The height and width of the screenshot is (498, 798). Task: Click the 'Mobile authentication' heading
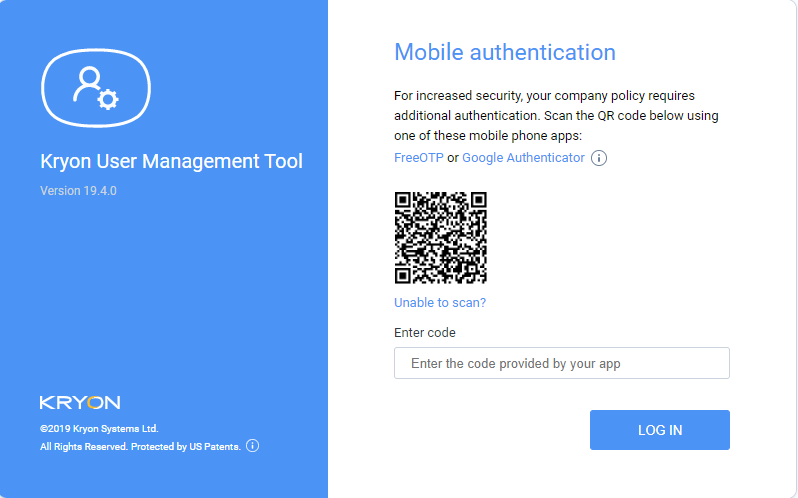pyautogui.click(x=505, y=52)
